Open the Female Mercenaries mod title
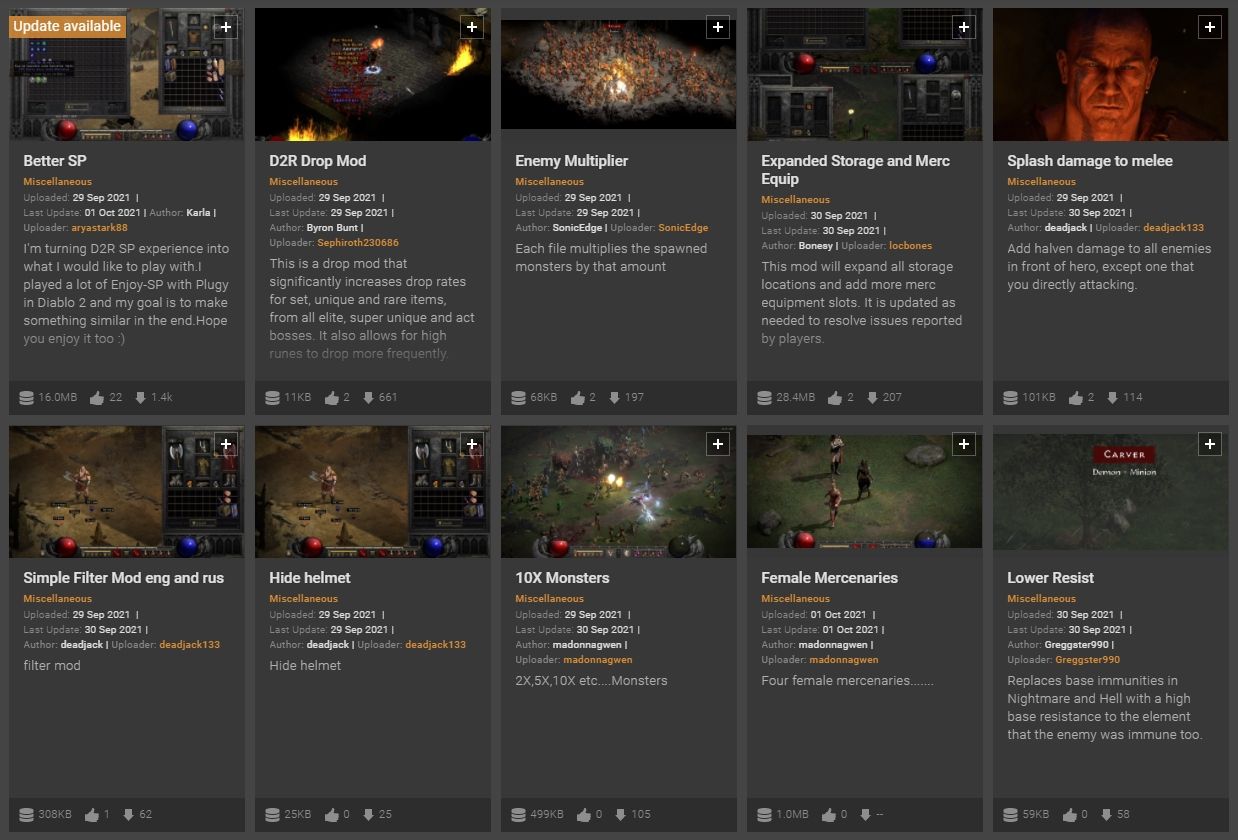1238x840 pixels. [830, 578]
